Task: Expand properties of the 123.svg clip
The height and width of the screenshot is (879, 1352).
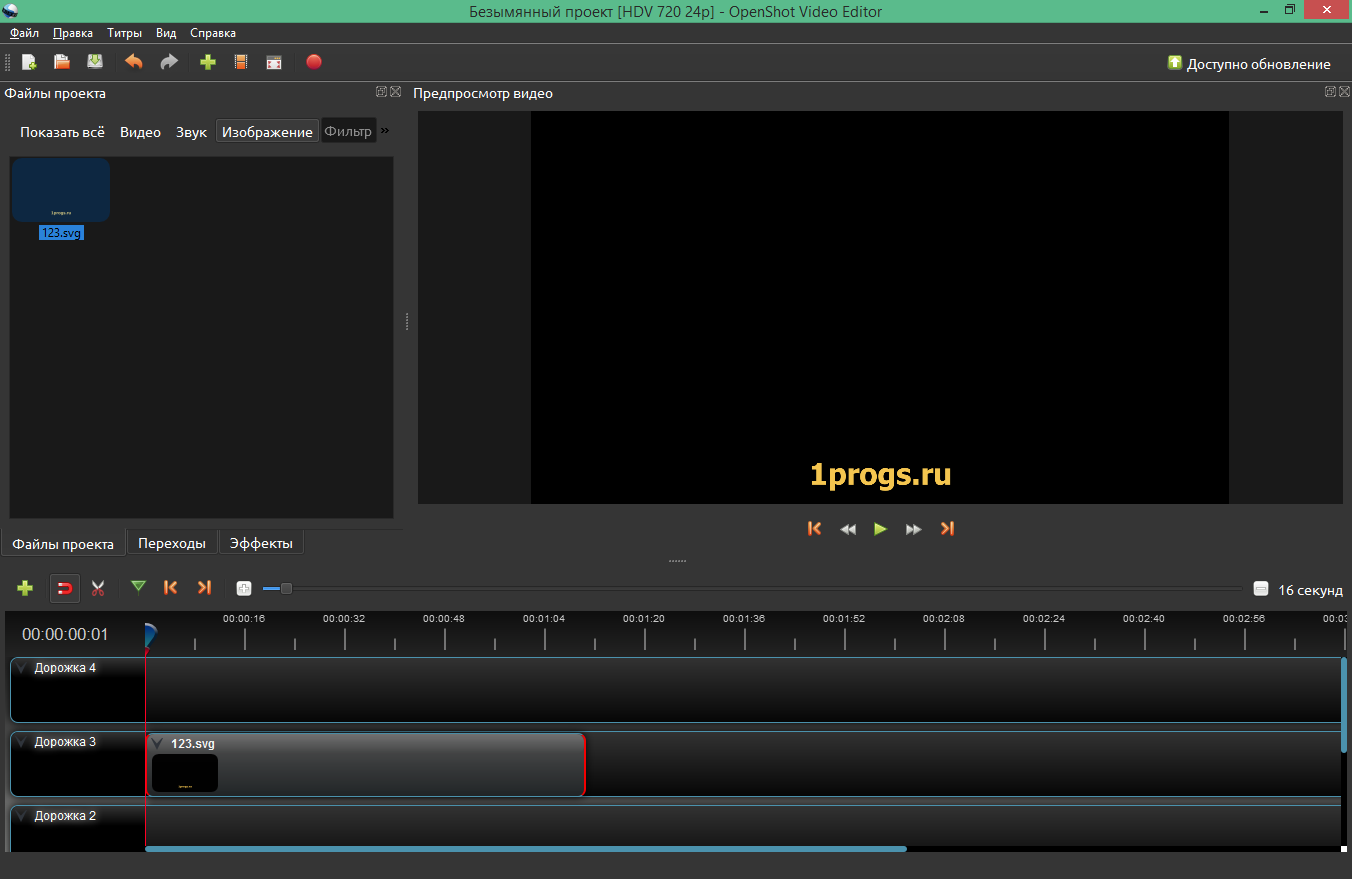Action: tap(157, 743)
